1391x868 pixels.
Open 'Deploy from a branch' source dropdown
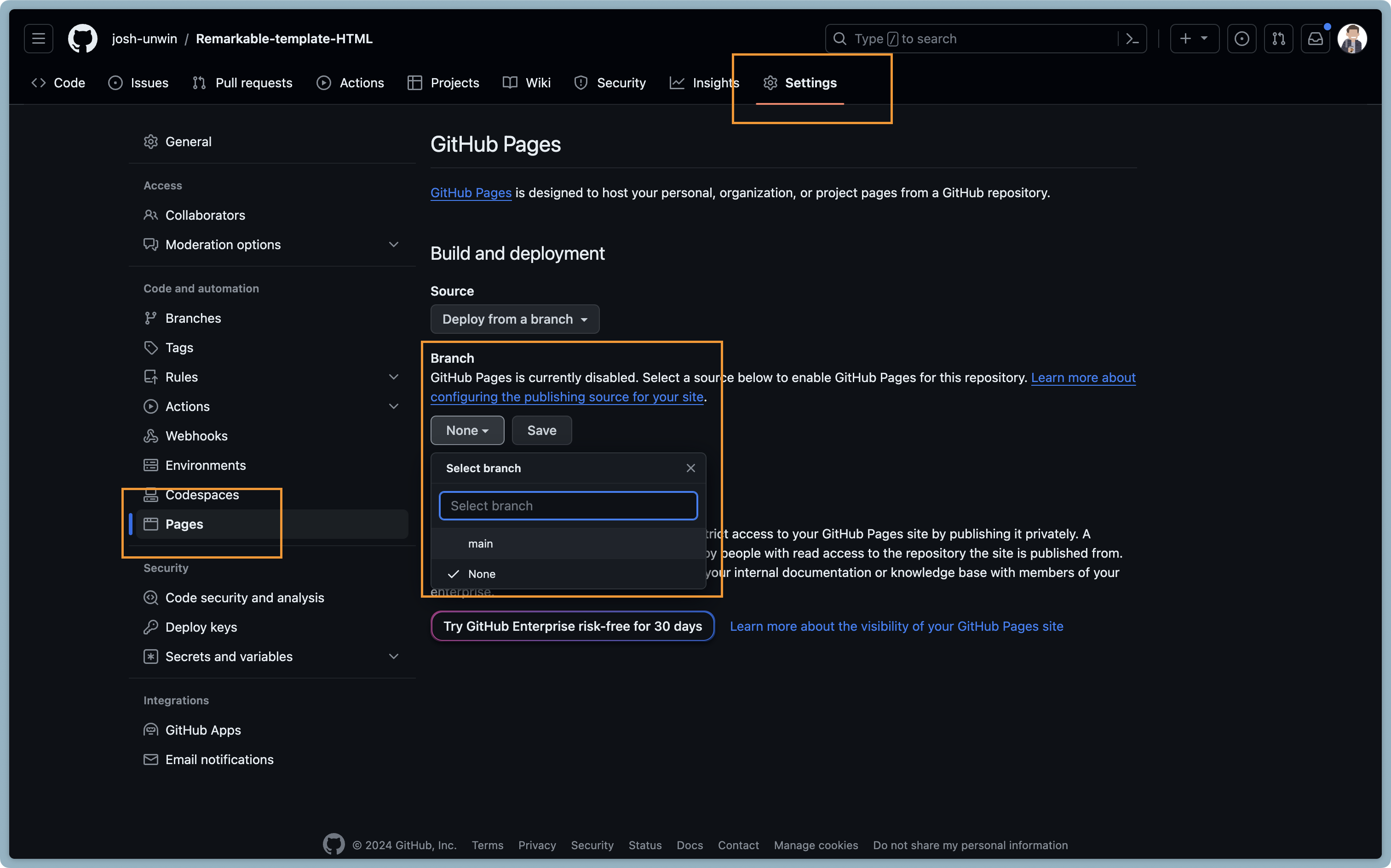pyautogui.click(x=515, y=319)
